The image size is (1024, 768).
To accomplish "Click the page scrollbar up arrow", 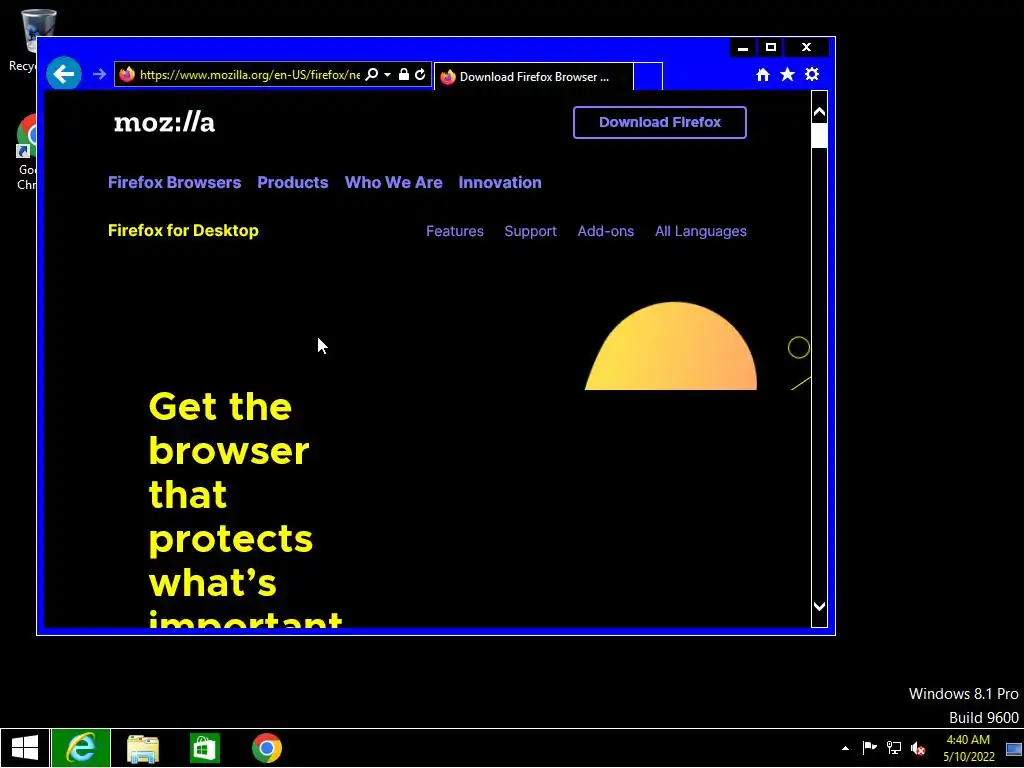I will [x=819, y=113].
